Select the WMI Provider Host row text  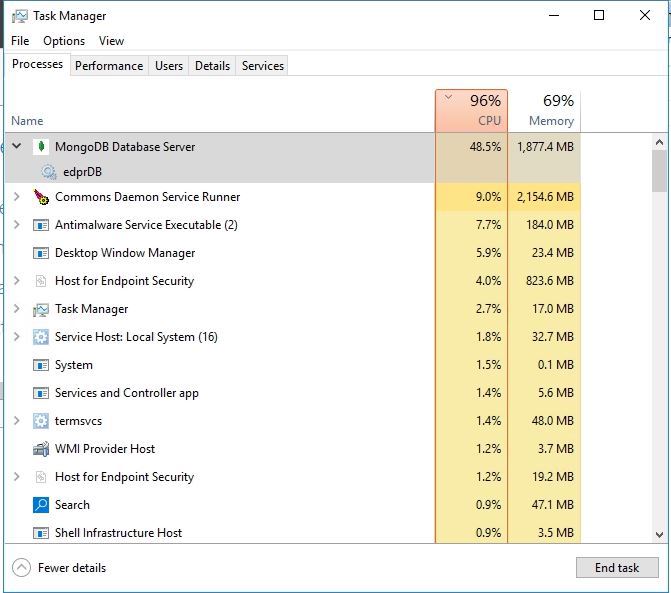click(x=105, y=449)
